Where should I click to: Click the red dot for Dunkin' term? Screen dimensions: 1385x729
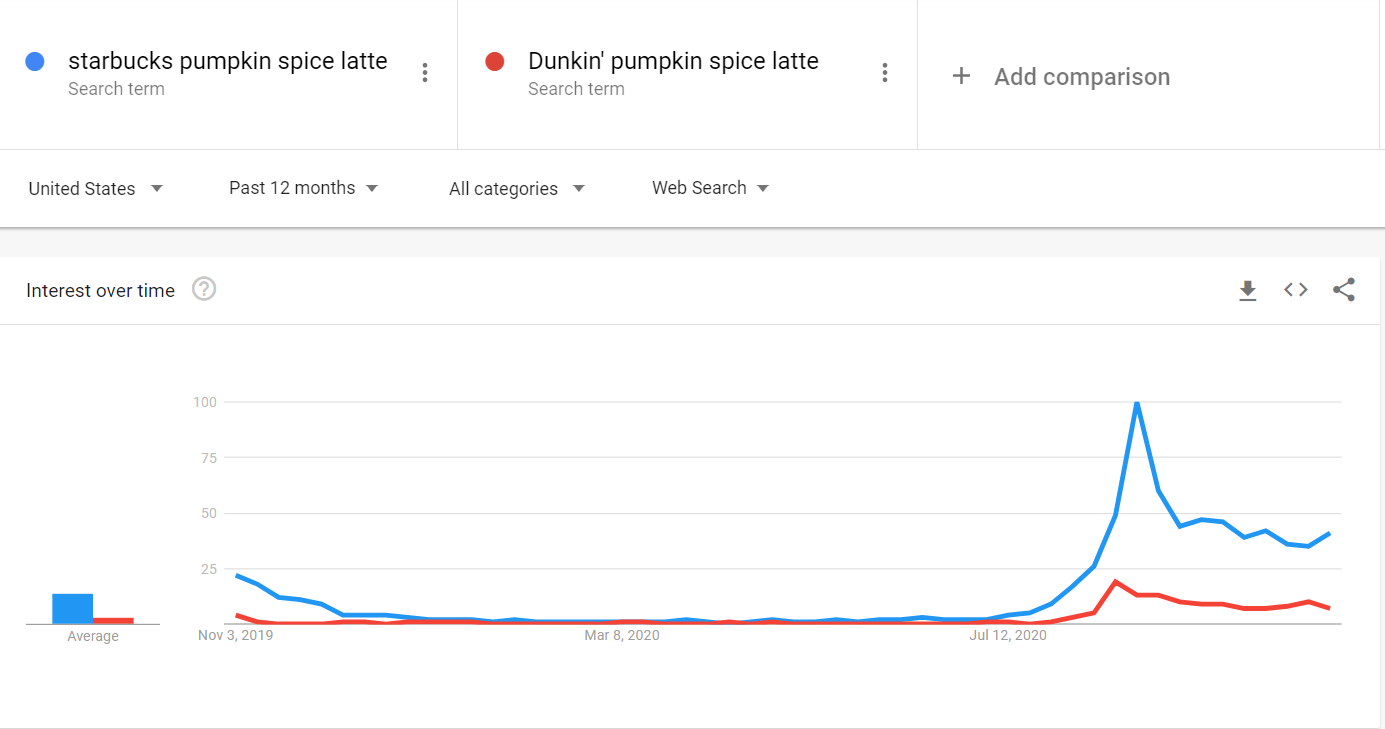[x=494, y=62]
